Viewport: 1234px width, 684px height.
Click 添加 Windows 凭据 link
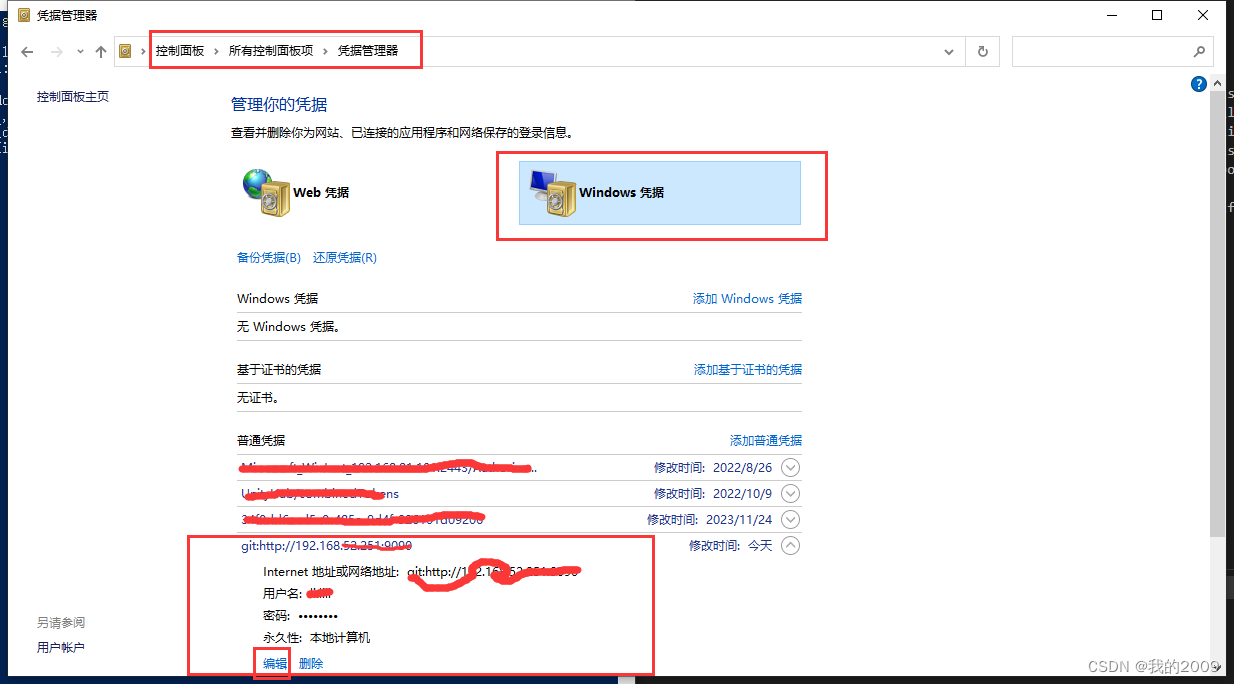point(748,299)
